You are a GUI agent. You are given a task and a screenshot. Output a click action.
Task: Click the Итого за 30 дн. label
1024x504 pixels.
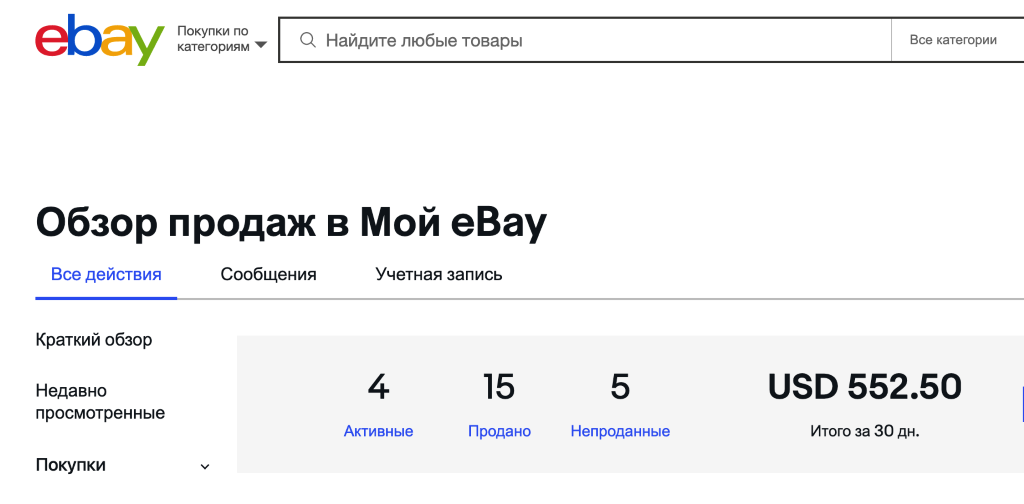[865, 432]
